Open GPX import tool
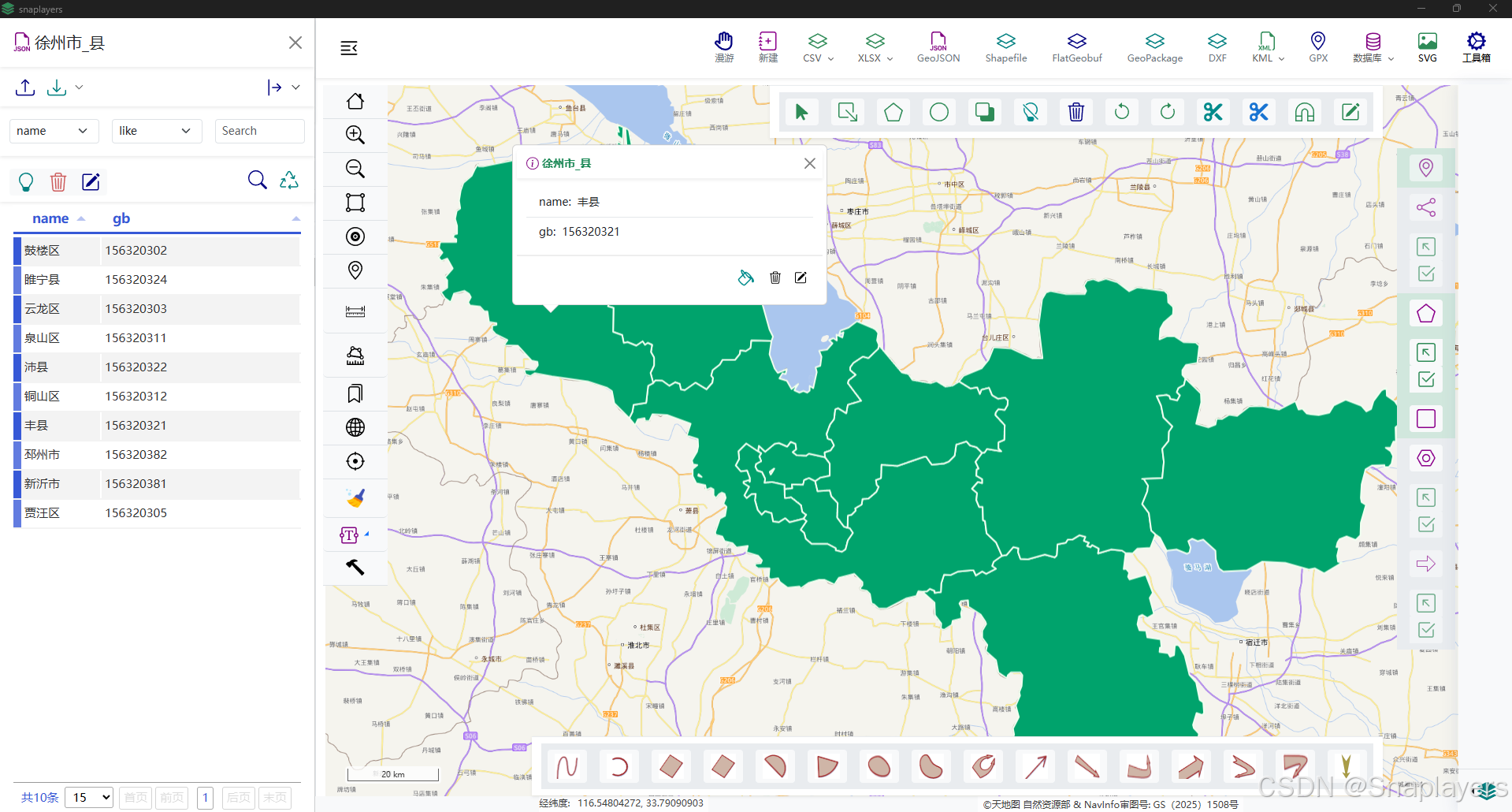 [1318, 47]
